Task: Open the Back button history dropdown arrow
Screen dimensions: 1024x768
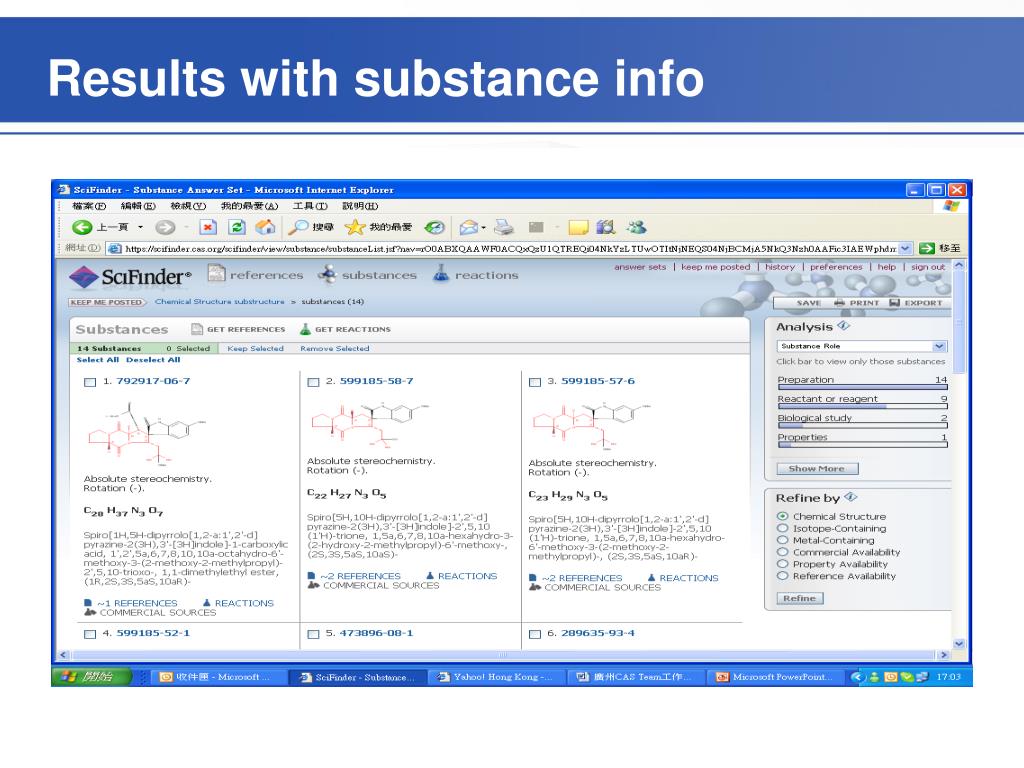Action: point(140,227)
